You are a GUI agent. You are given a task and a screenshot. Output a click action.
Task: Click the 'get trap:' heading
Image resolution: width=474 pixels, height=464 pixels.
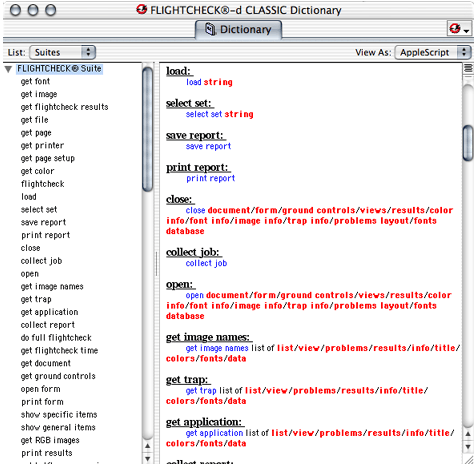click(x=187, y=380)
